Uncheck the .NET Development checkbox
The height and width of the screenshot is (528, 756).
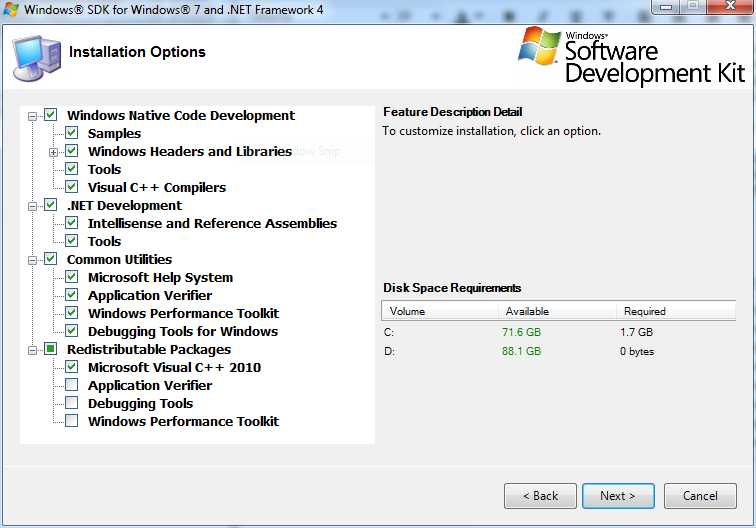pyautogui.click(x=51, y=205)
